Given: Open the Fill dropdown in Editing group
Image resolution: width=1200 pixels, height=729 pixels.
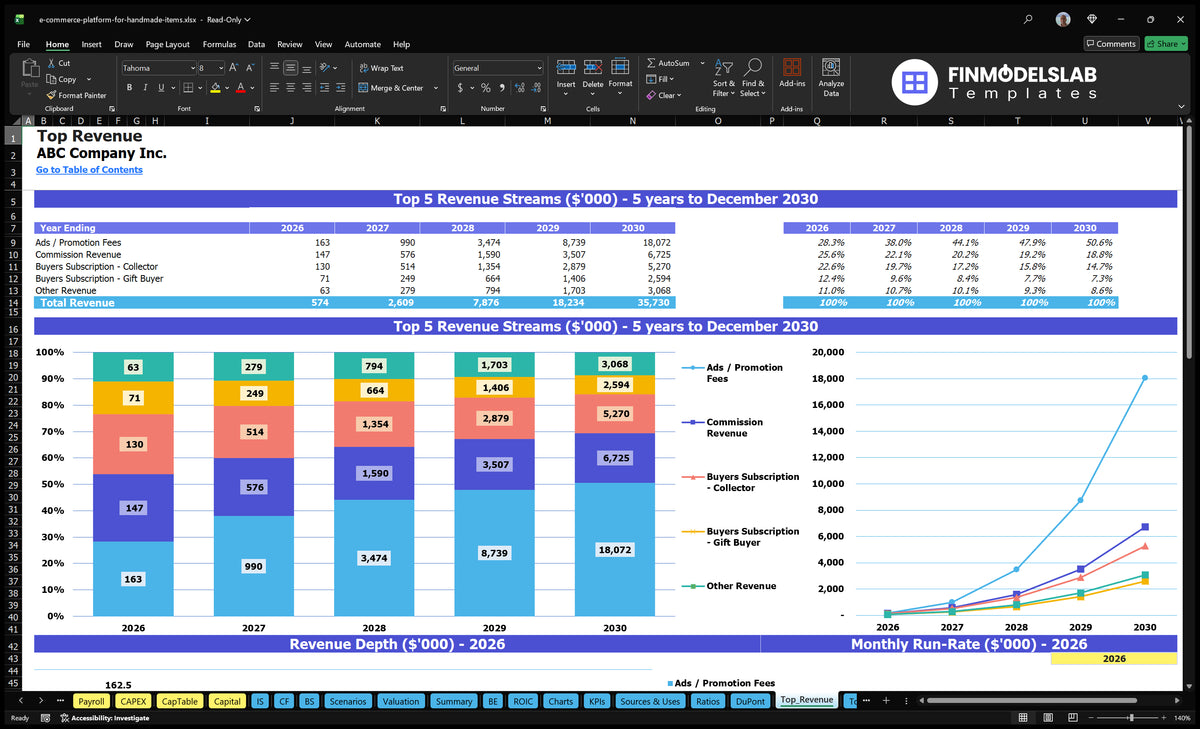Looking at the screenshot, I should coord(661,79).
